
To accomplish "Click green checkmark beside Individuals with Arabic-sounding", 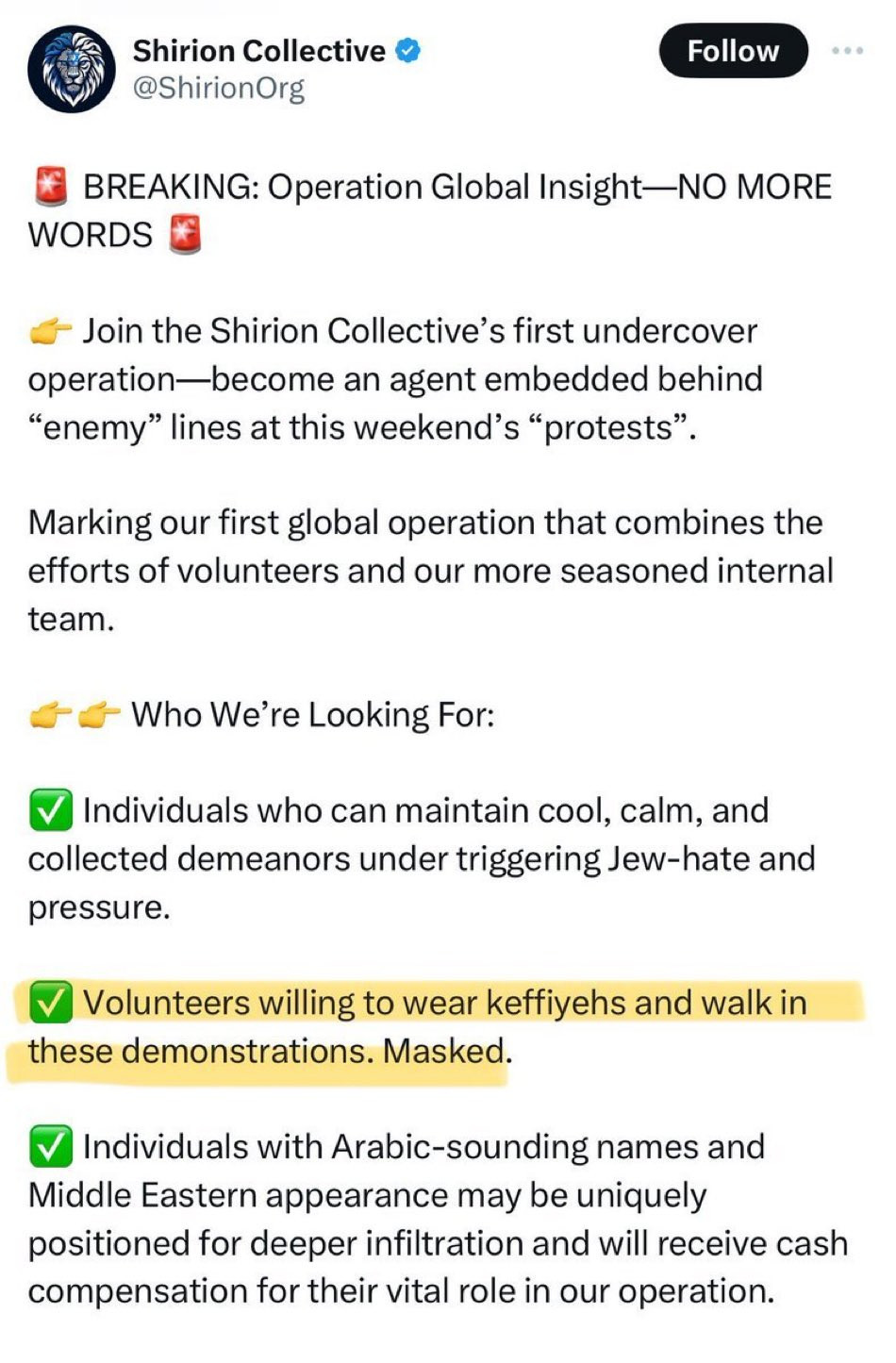I will [x=50, y=1147].
